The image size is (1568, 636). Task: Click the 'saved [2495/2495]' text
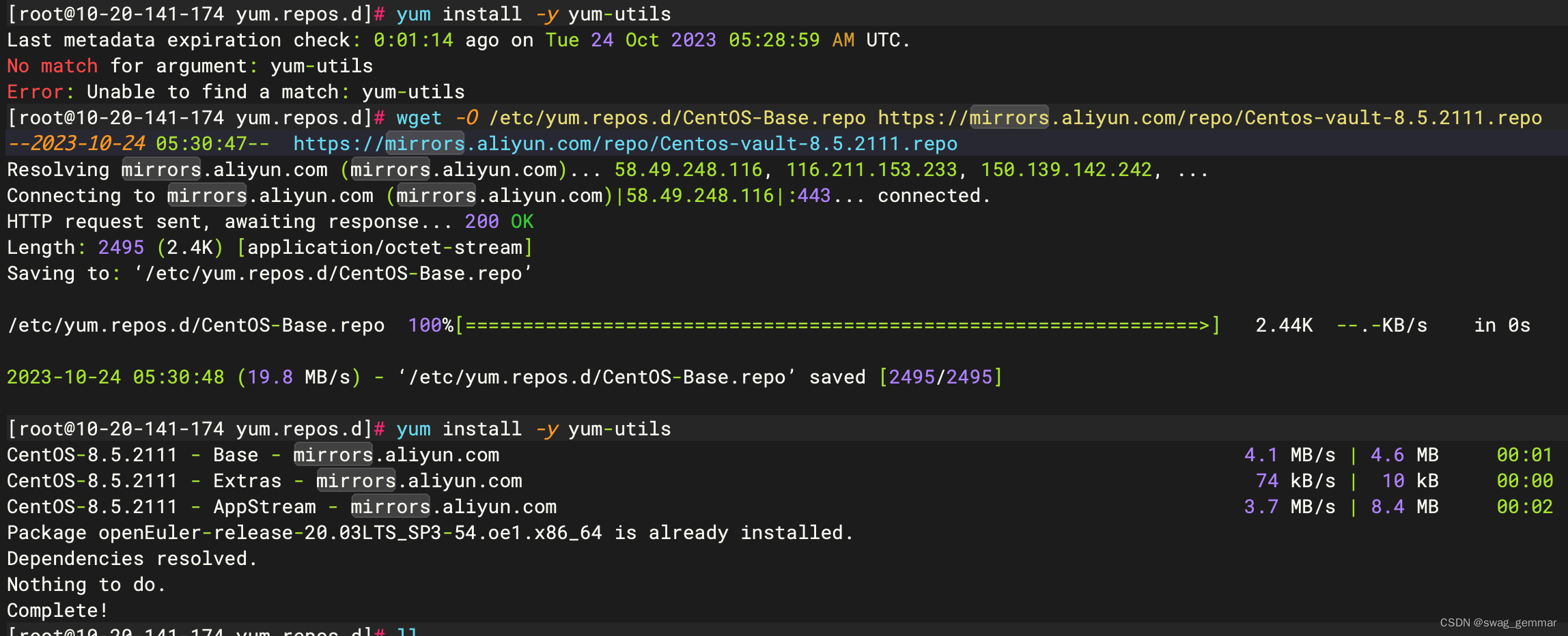(x=906, y=377)
